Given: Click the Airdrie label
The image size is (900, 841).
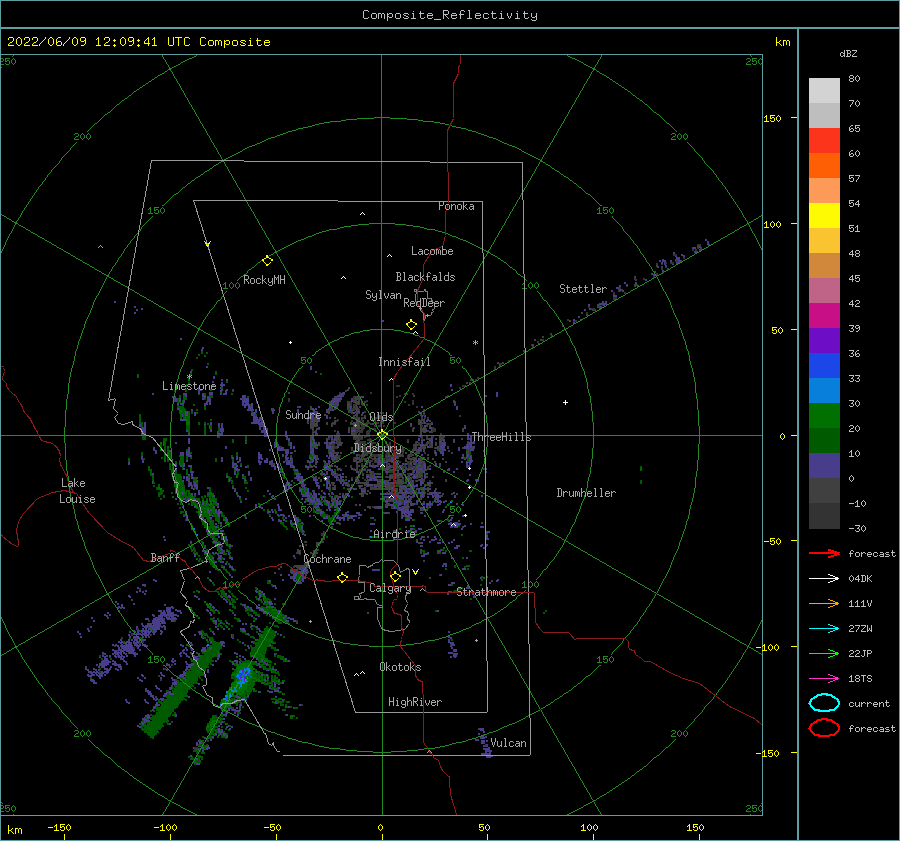Looking at the screenshot, I should 394,534.
